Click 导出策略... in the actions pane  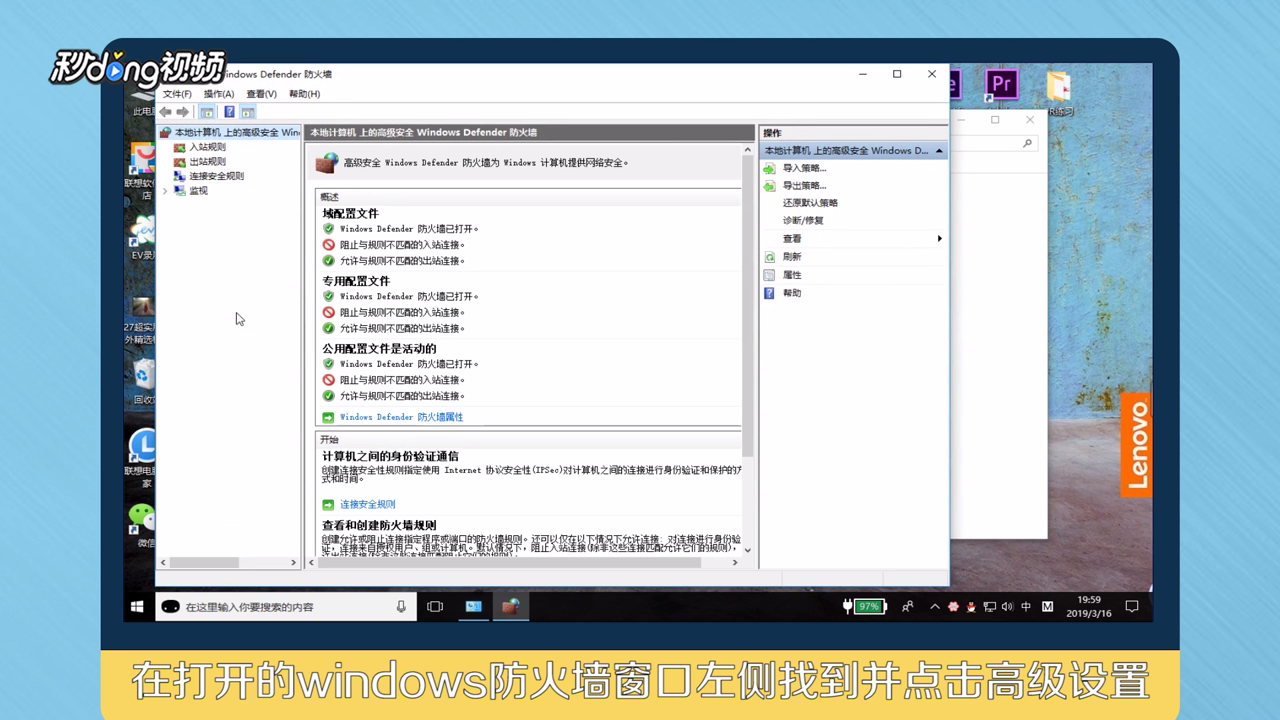[804, 186]
